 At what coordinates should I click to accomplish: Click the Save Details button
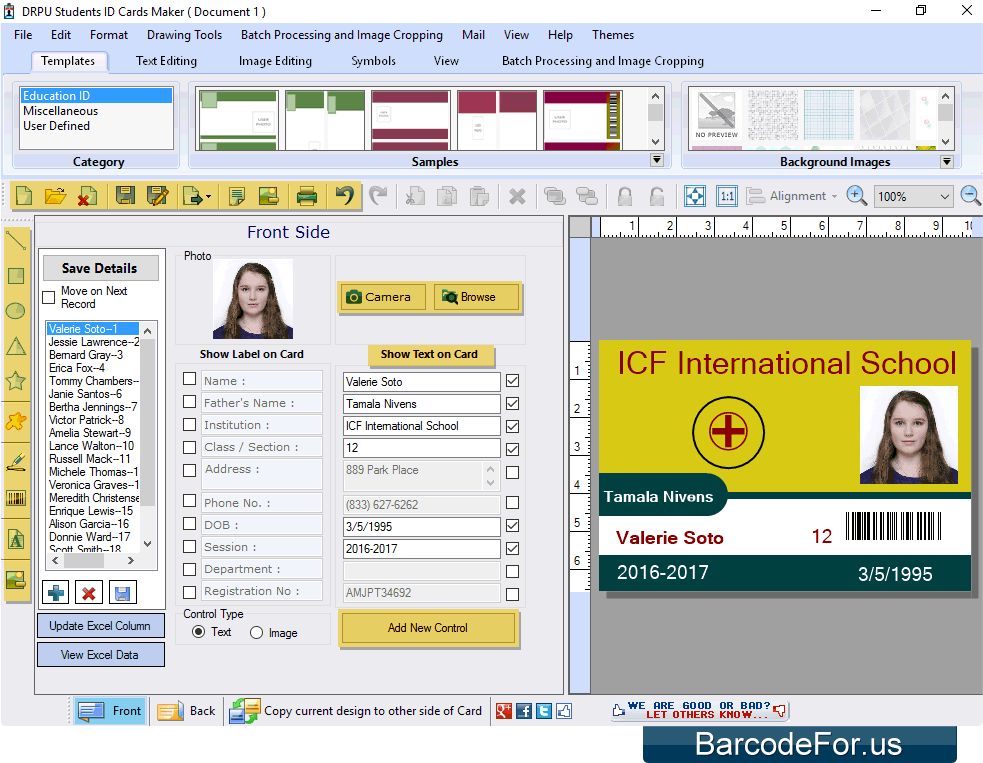click(100, 268)
